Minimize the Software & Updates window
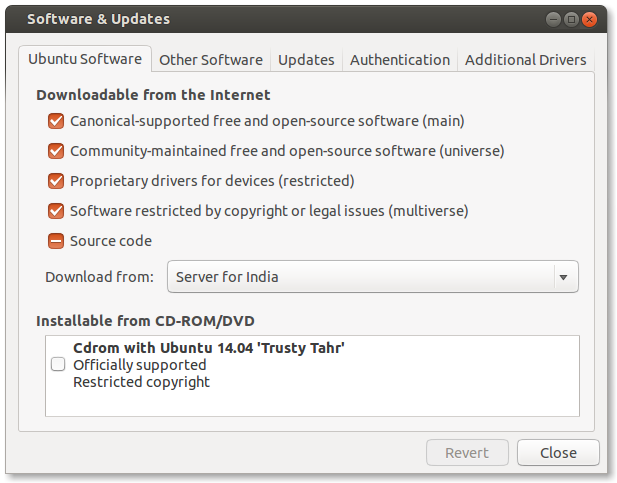 pyautogui.click(x=553, y=19)
